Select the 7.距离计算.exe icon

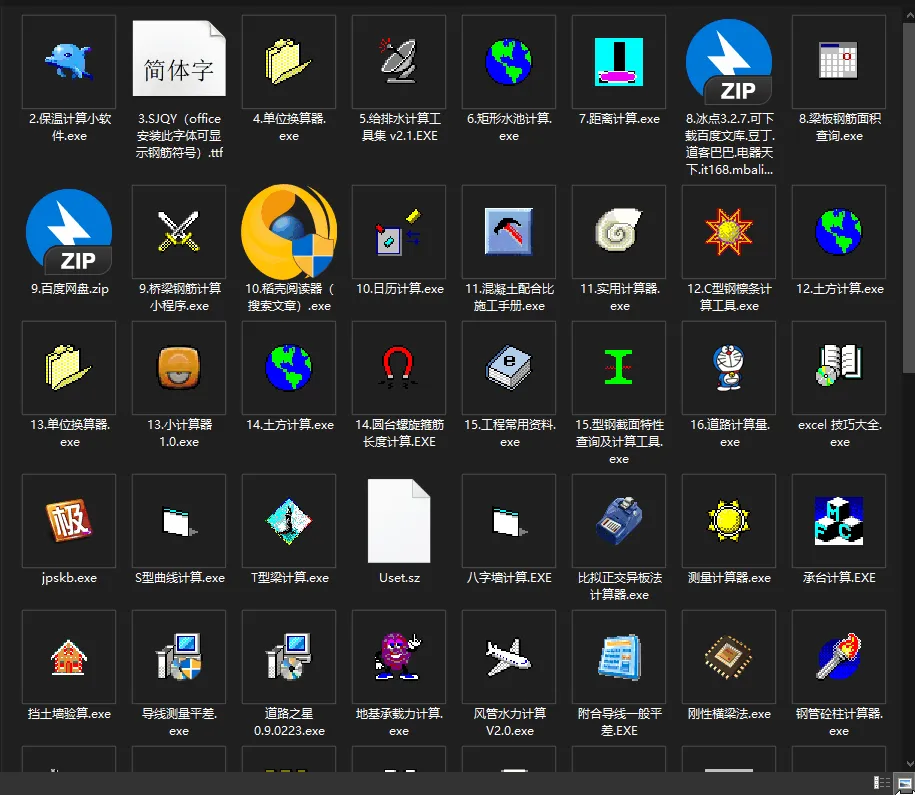[x=619, y=61]
